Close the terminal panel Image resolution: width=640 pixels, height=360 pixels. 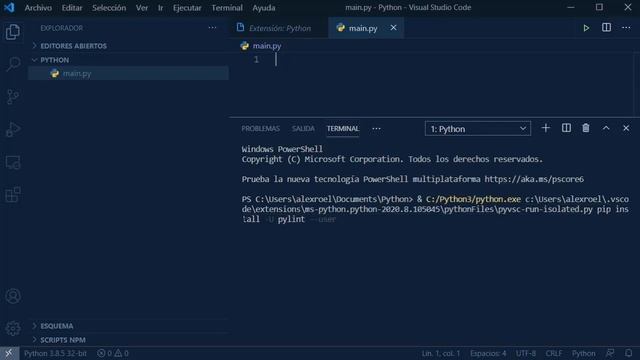[x=626, y=128]
